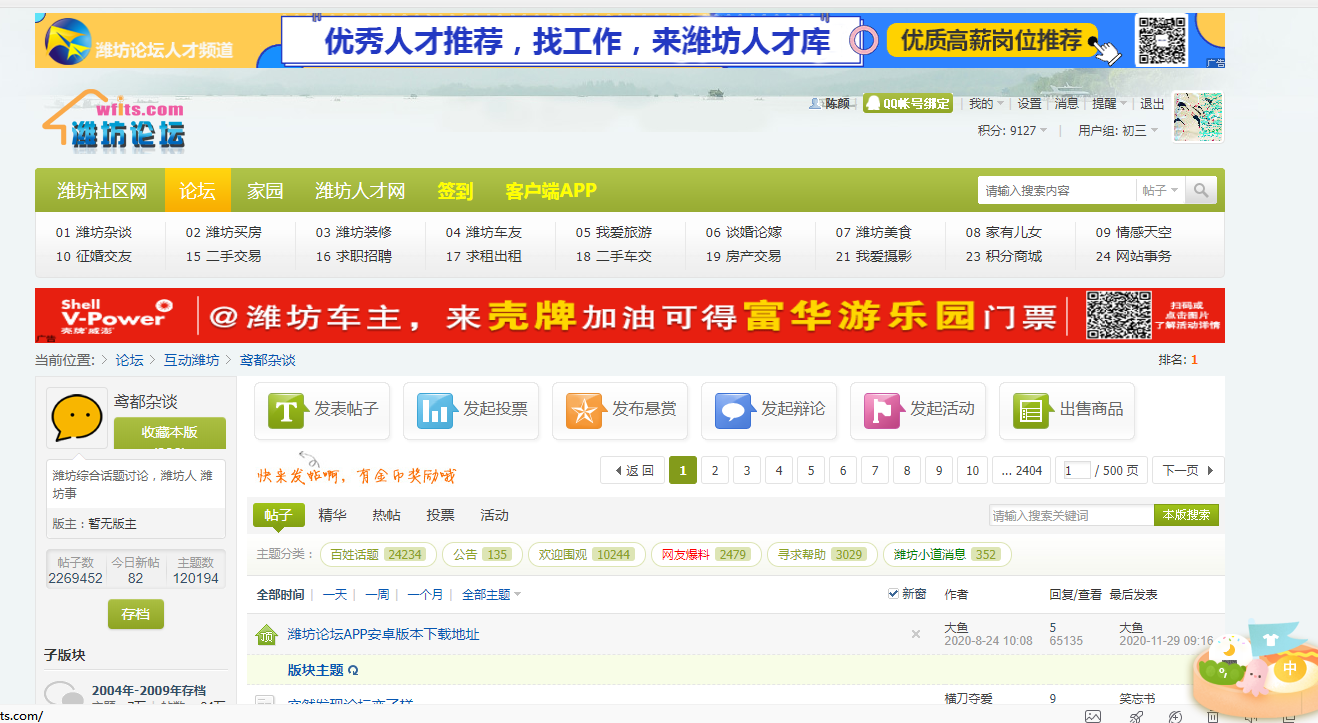Select the 家园 navigation tab
The image size is (1318, 723).
click(x=266, y=190)
